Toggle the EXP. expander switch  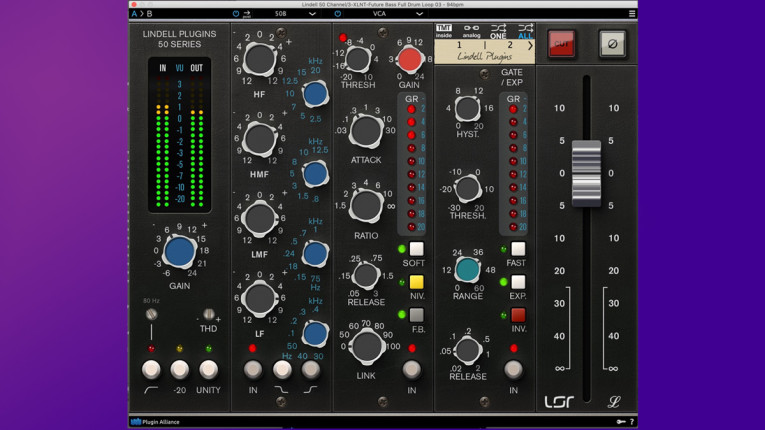(x=518, y=282)
